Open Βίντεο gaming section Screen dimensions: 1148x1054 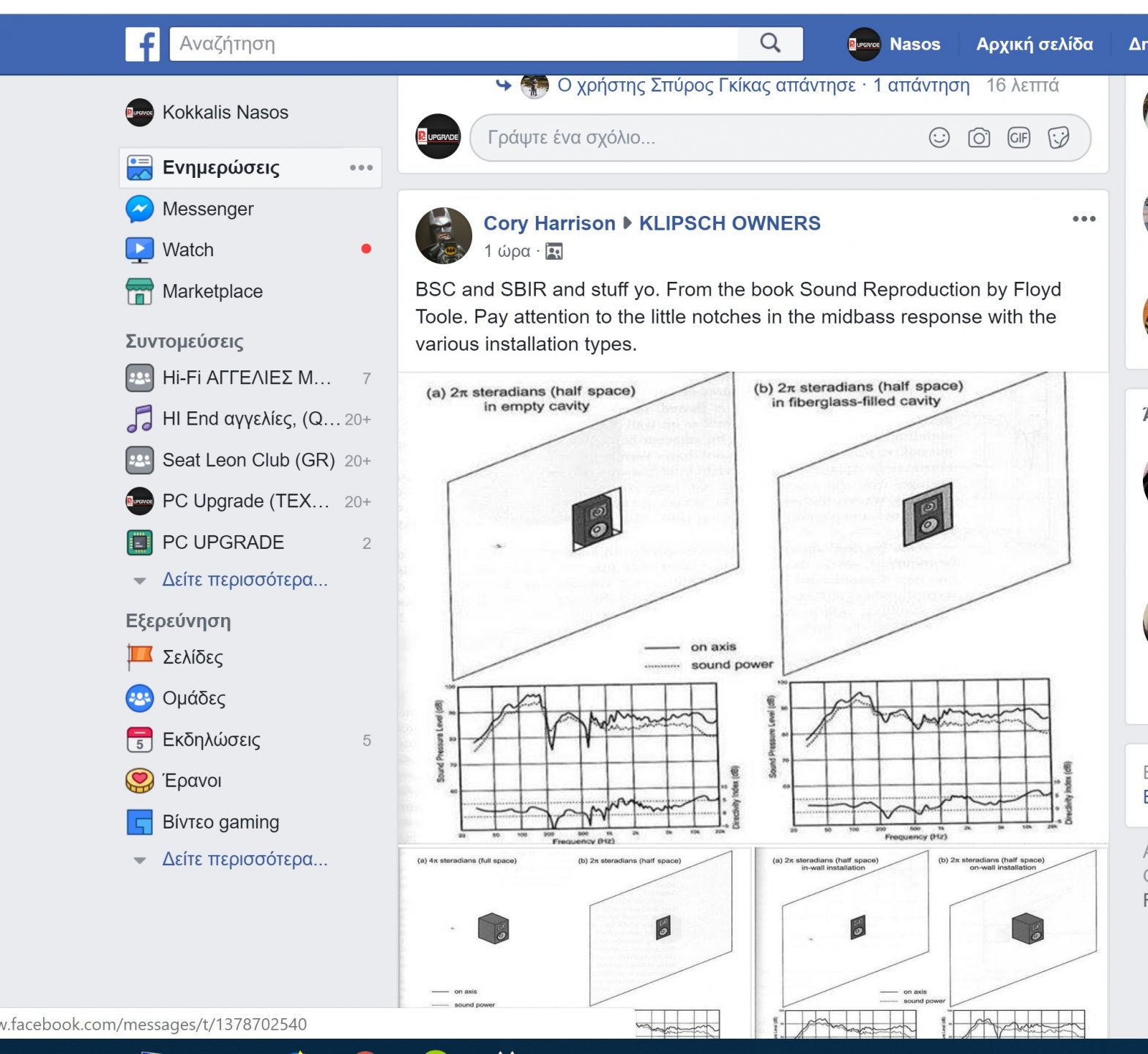[x=220, y=822]
